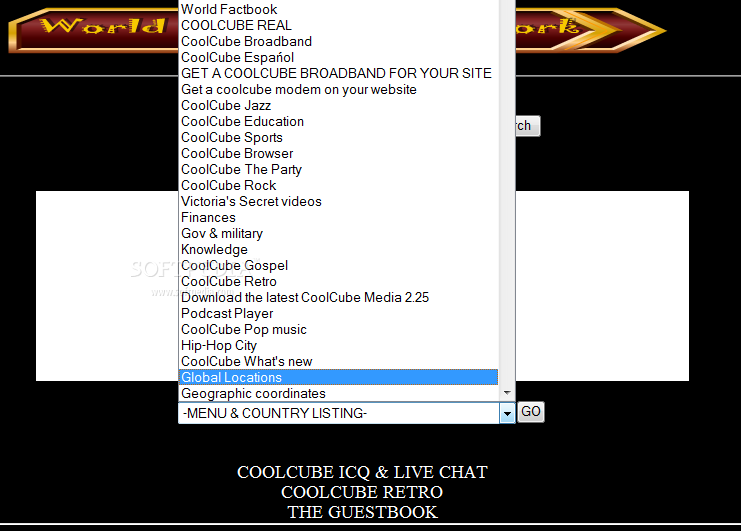Choose CoolCube Education from the menu
Viewport: 741px width, 531px height.
338,121
